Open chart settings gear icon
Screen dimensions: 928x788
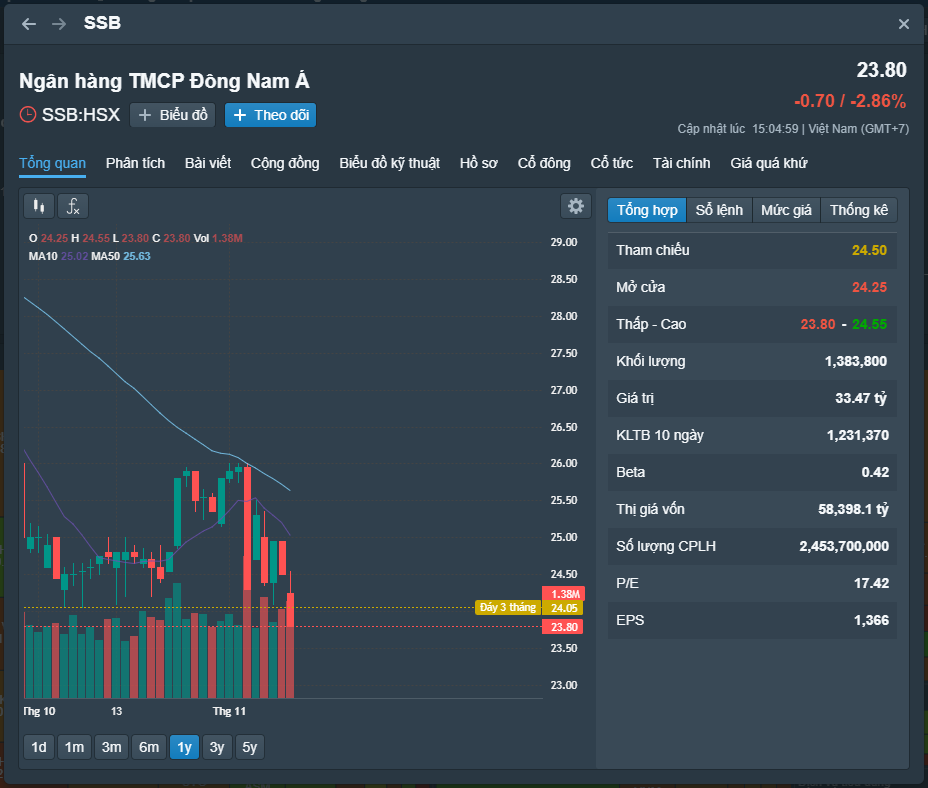pyautogui.click(x=575, y=206)
